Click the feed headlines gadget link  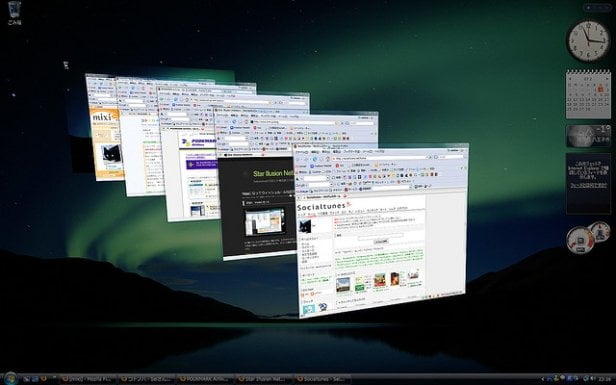click(x=588, y=185)
